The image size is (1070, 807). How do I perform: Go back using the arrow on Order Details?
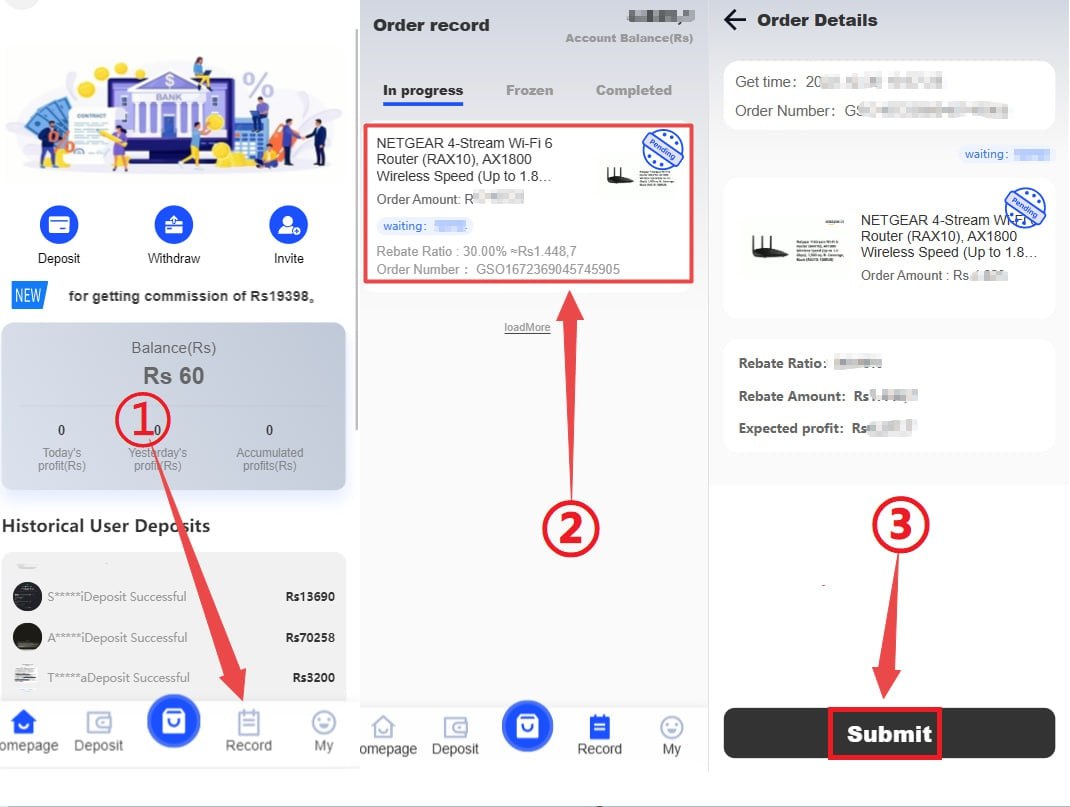tap(734, 20)
